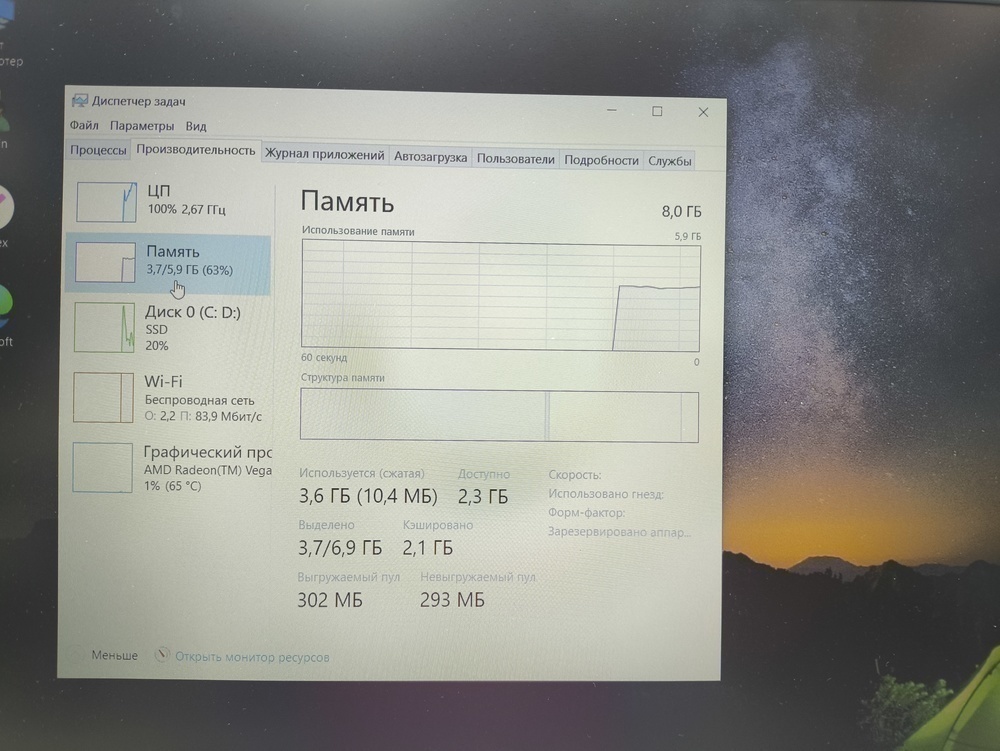Open the Файл menu
Screen dimensions: 1000x751
coord(83,125)
